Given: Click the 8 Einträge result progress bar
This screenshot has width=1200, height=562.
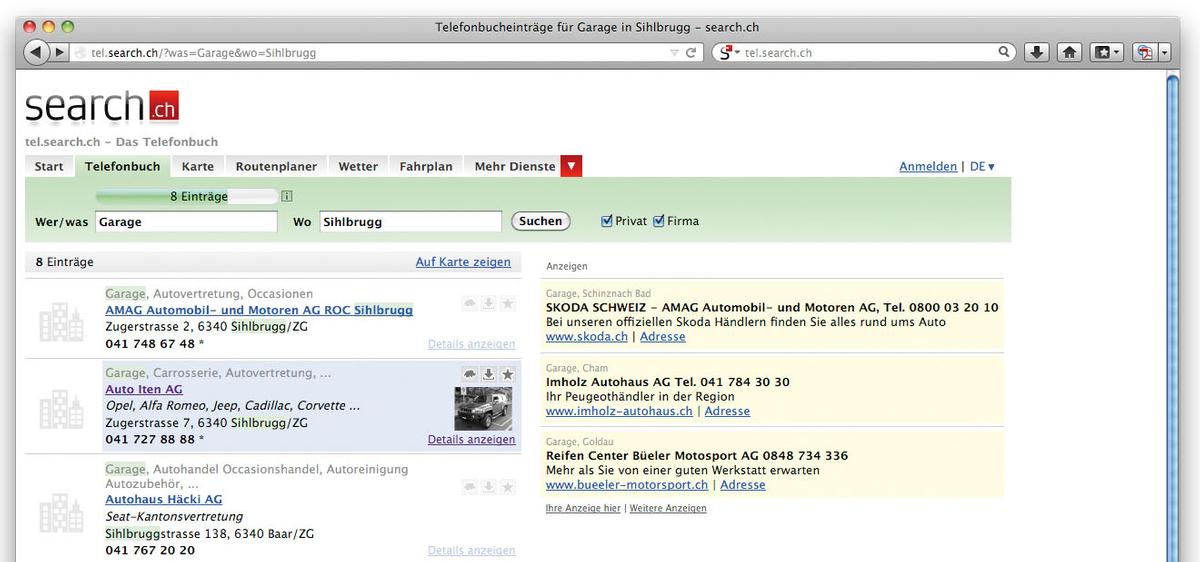Looking at the screenshot, I should pos(186,197).
